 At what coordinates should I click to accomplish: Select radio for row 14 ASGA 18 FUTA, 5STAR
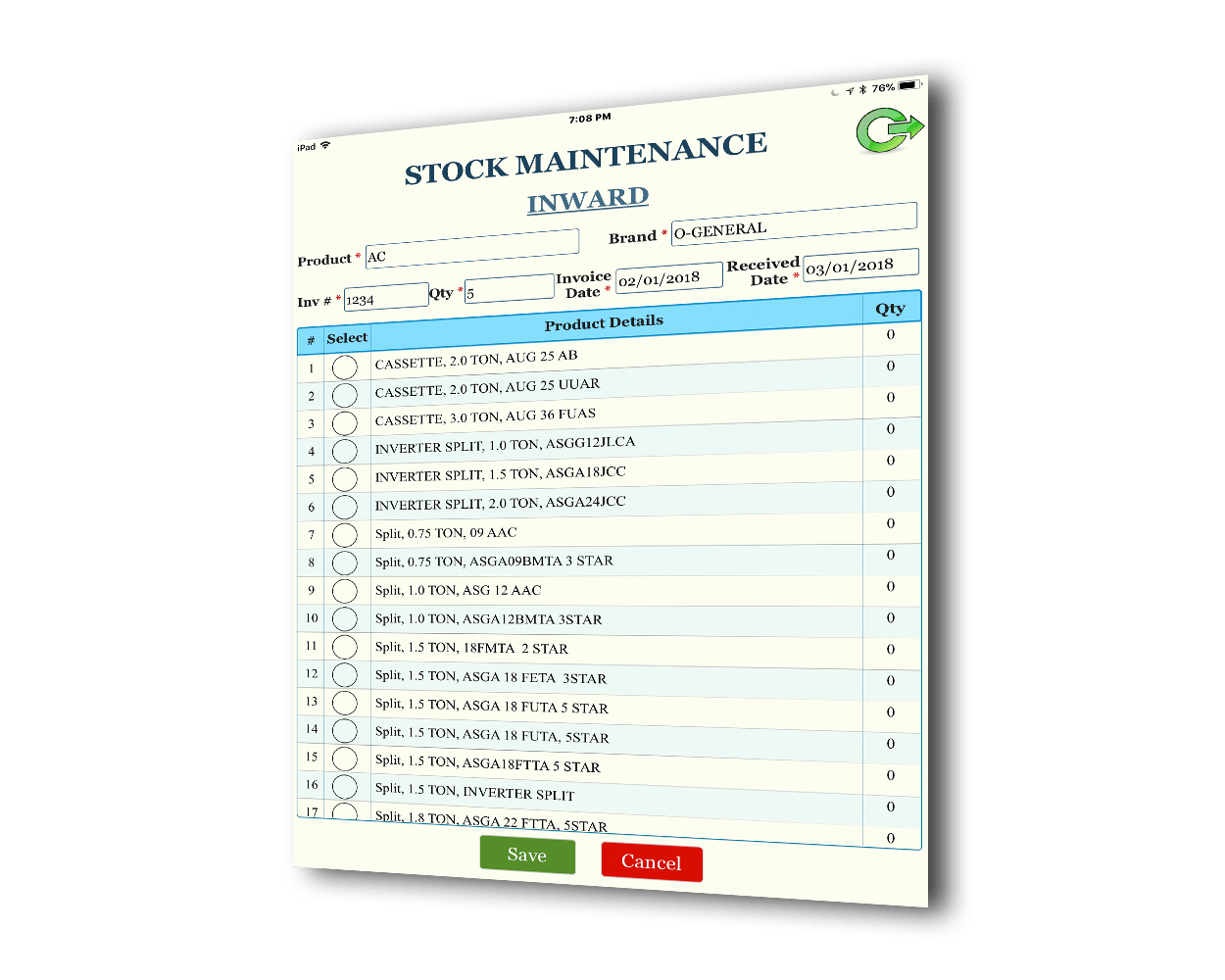coord(344,730)
